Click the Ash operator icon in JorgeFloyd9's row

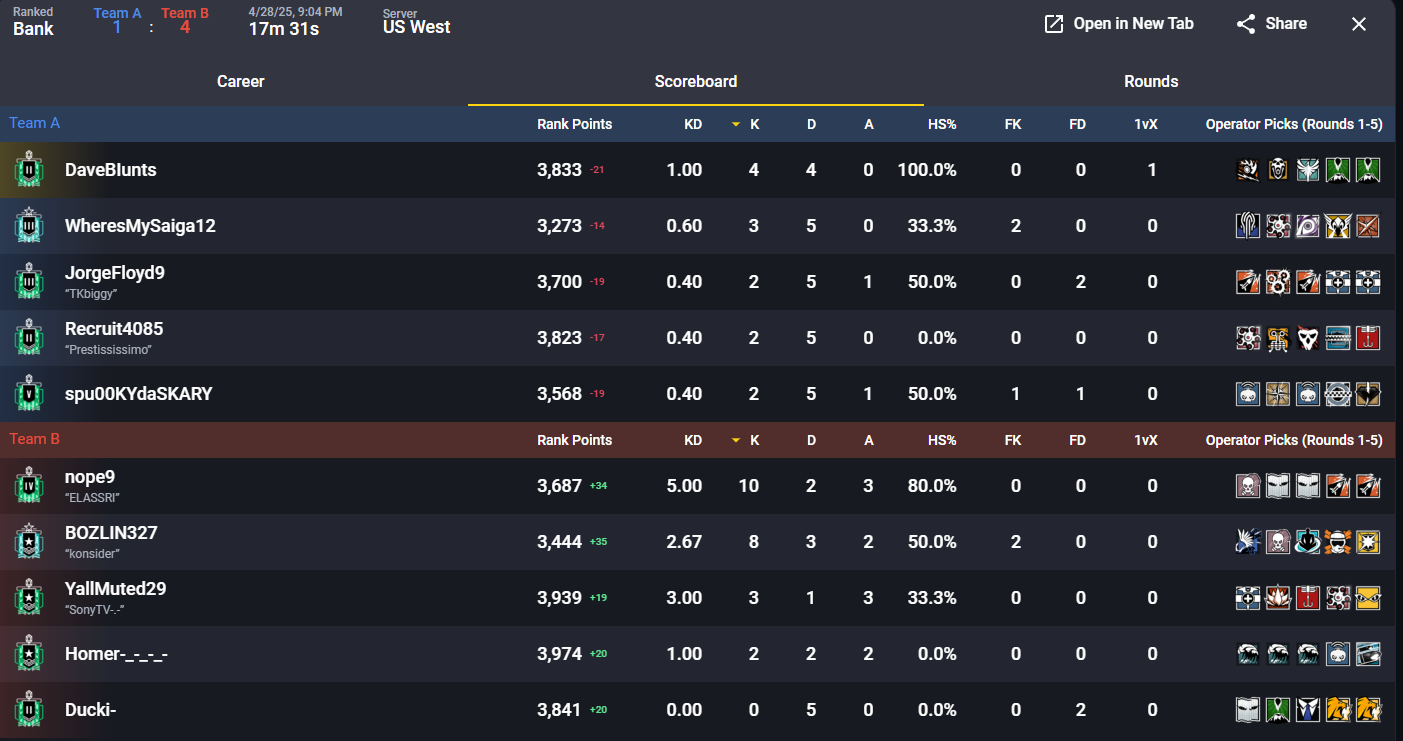[x=1248, y=281]
